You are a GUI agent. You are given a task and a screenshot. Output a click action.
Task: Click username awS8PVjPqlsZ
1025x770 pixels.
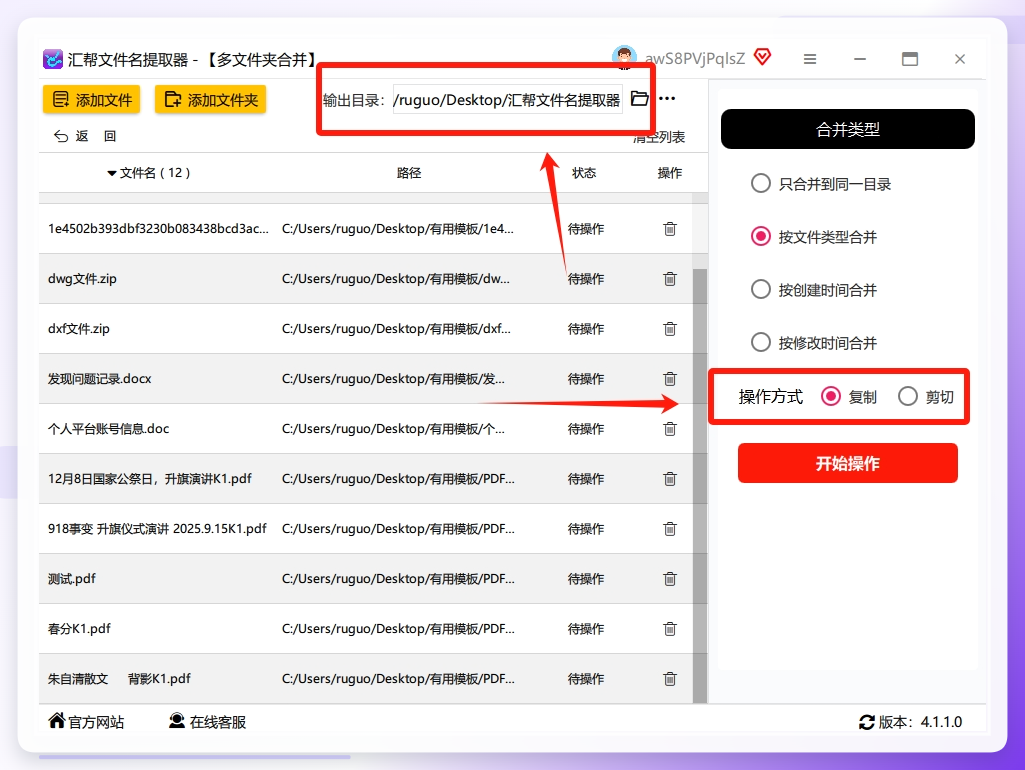click(x=695, y=59)
